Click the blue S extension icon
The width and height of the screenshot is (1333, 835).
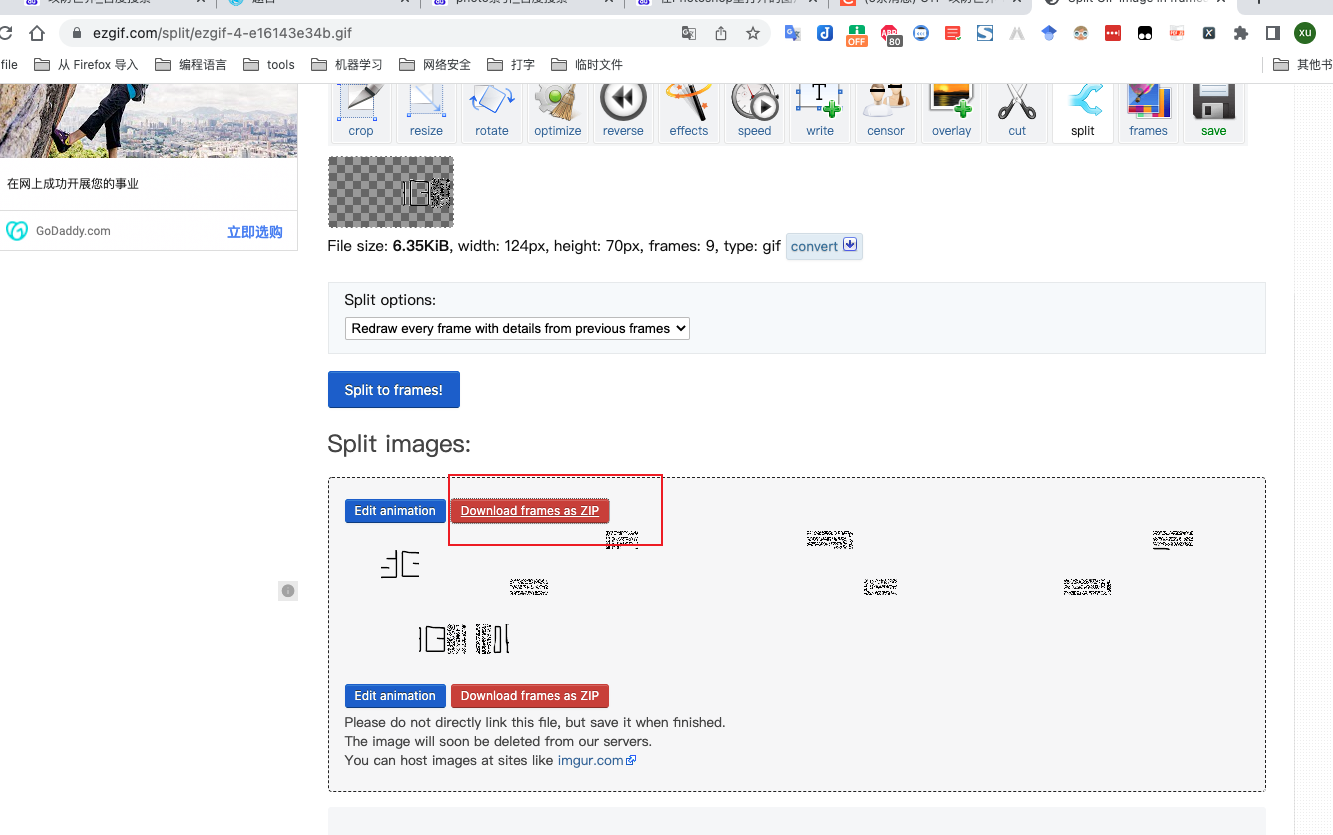[985, 33]
